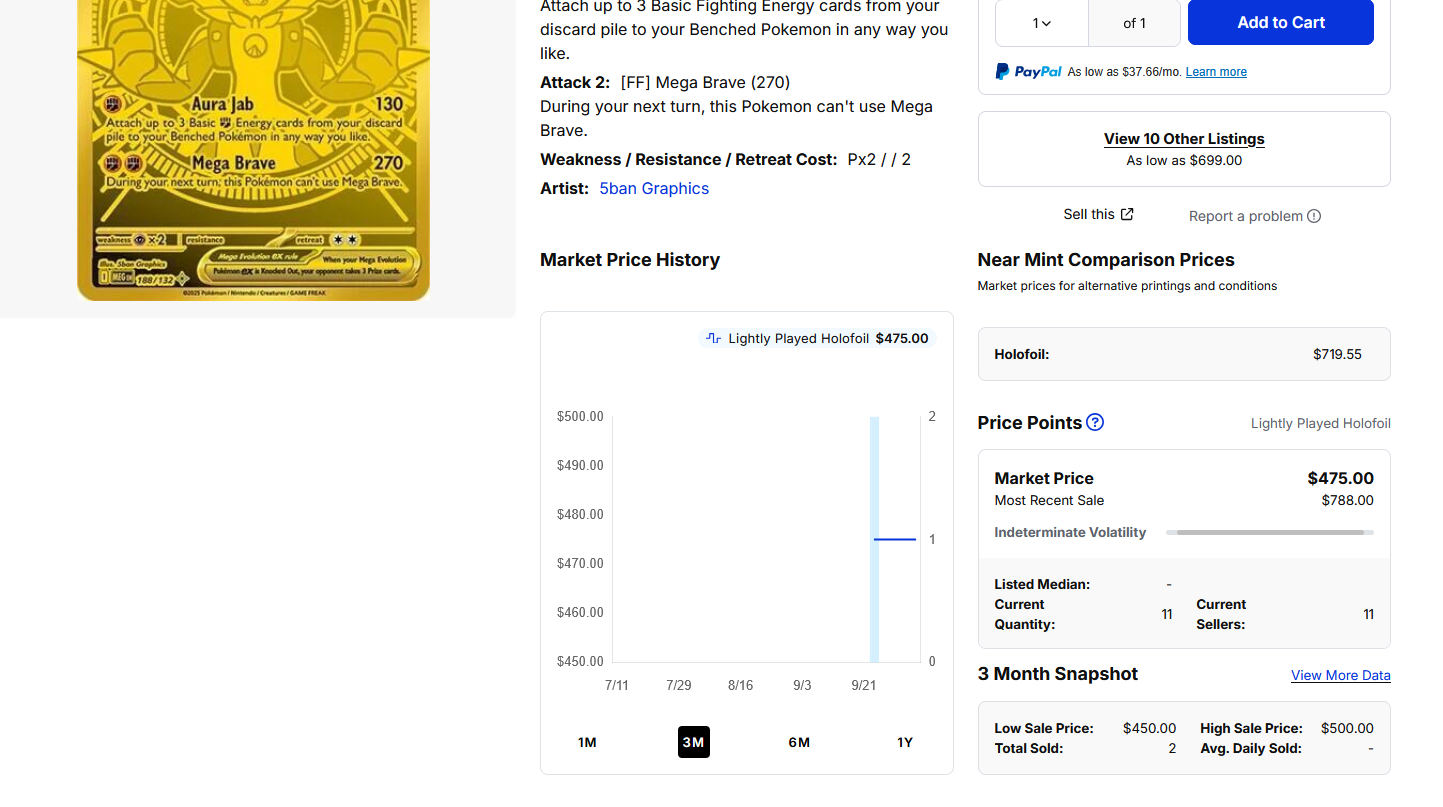Image resolution: width=1443 pixels, height=807 pixels.
Task: Click the Current Quantity value 11
Action: [1167, 614]
